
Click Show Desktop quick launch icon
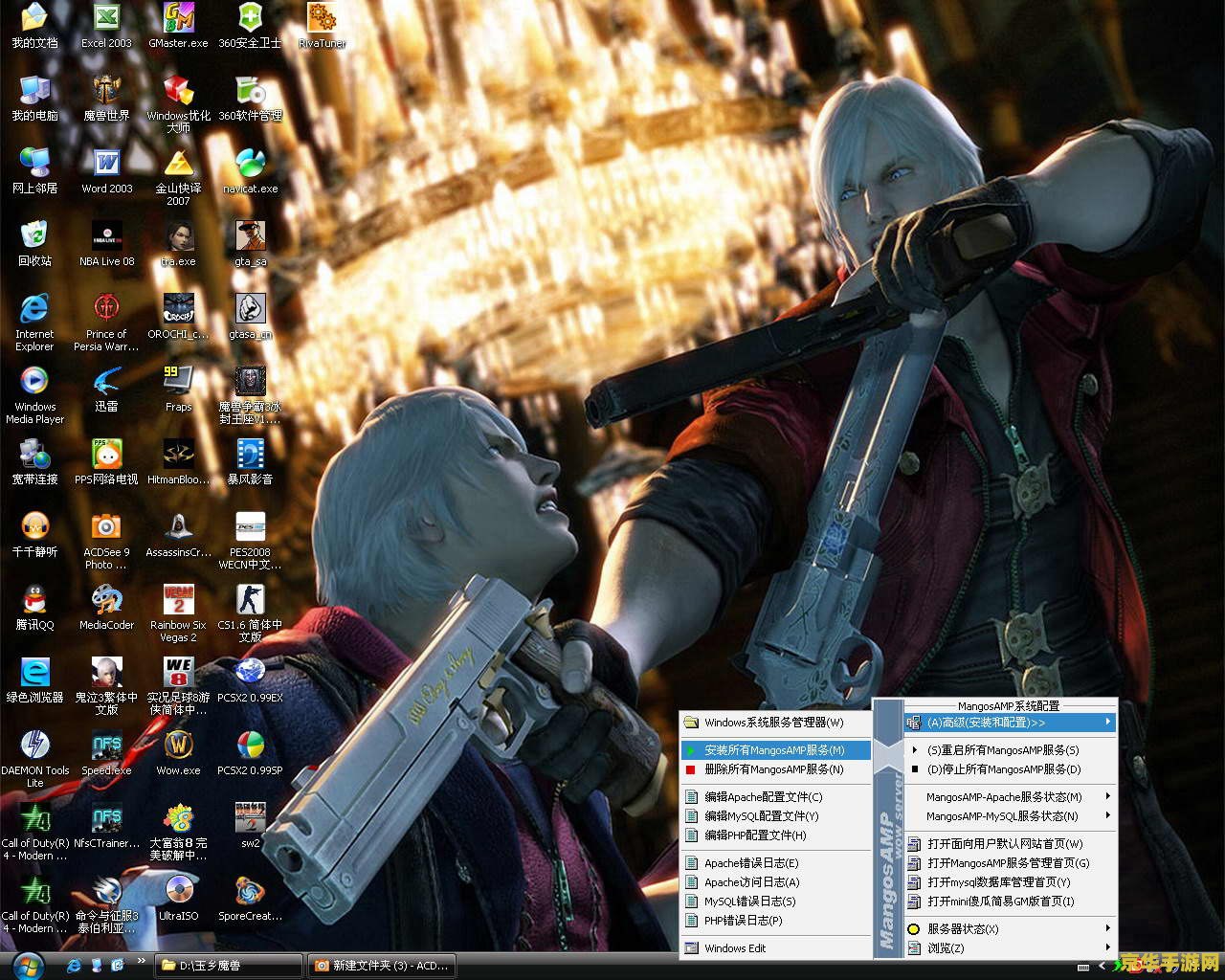96,966
